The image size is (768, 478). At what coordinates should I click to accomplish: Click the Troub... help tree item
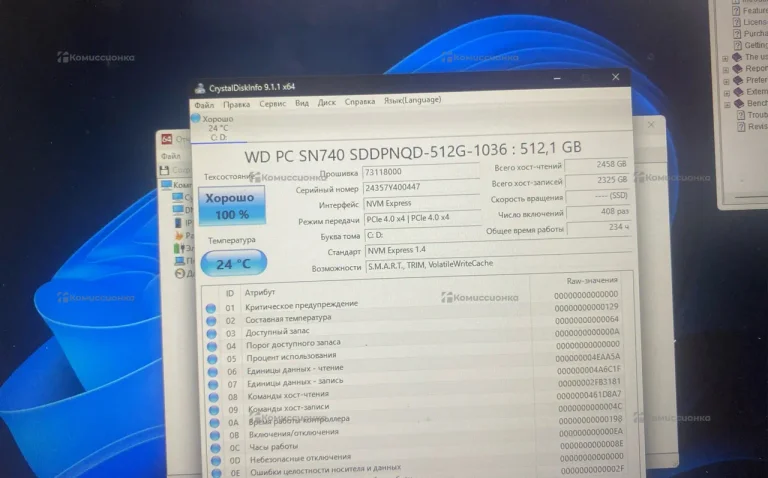[x=757, y=115]
